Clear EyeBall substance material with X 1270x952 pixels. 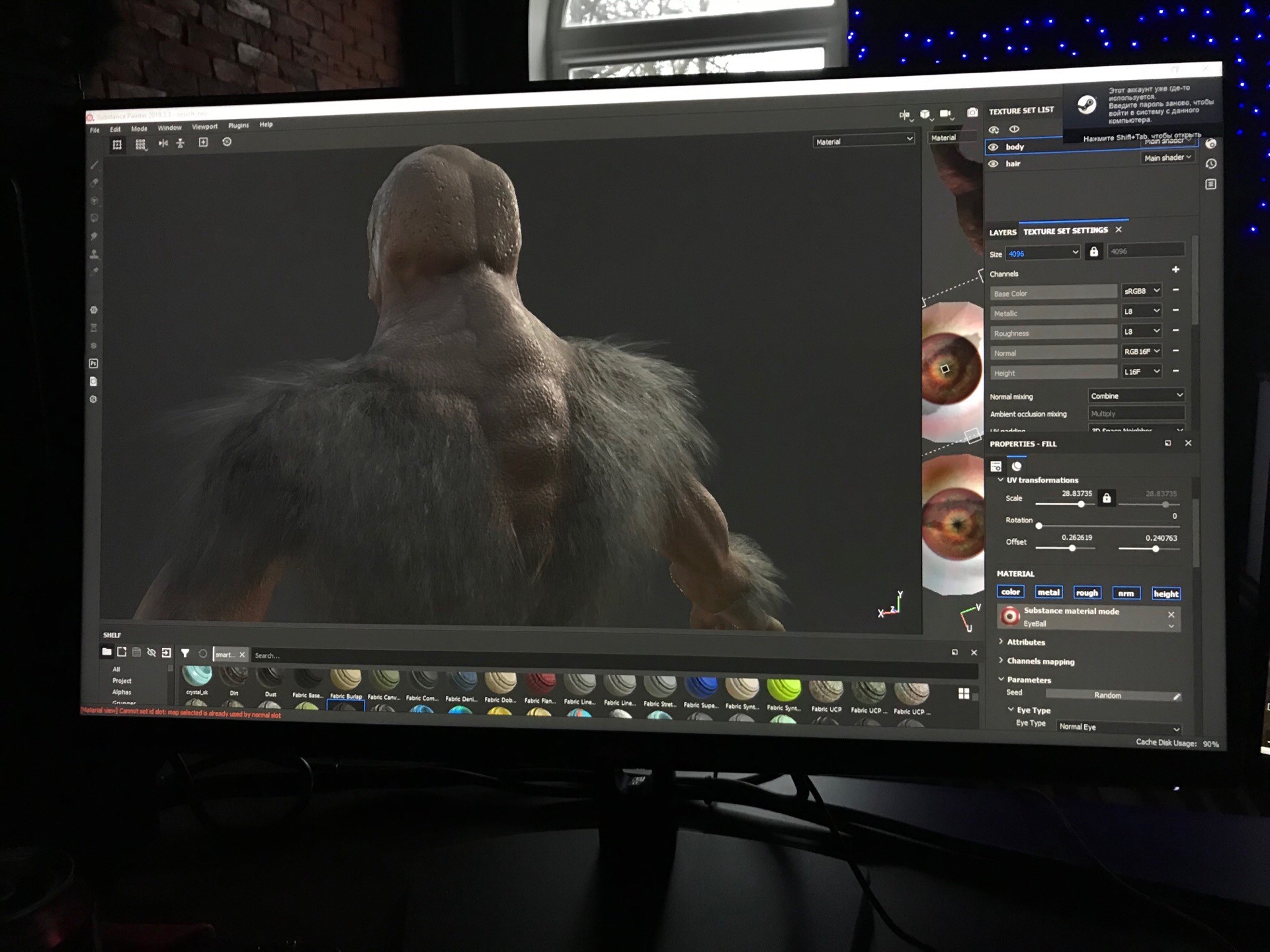pos(1171,615)
